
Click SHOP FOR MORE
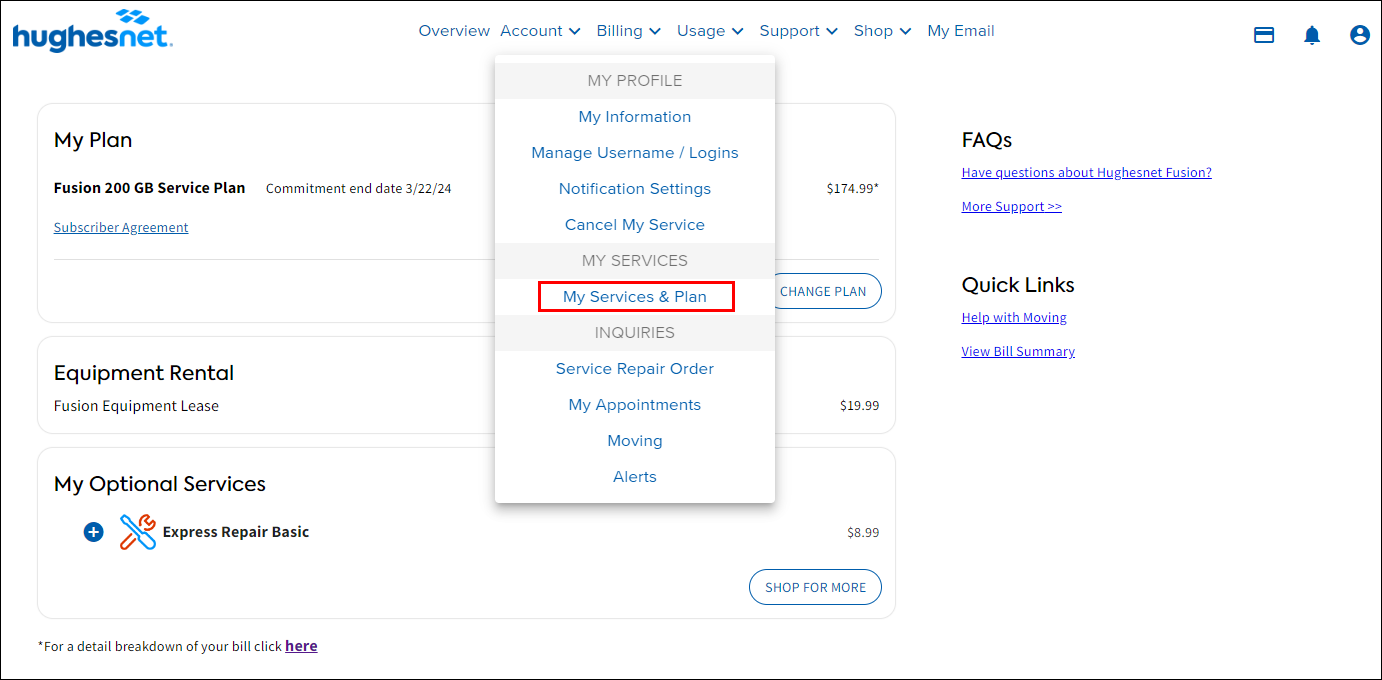[x=815, y=587]
